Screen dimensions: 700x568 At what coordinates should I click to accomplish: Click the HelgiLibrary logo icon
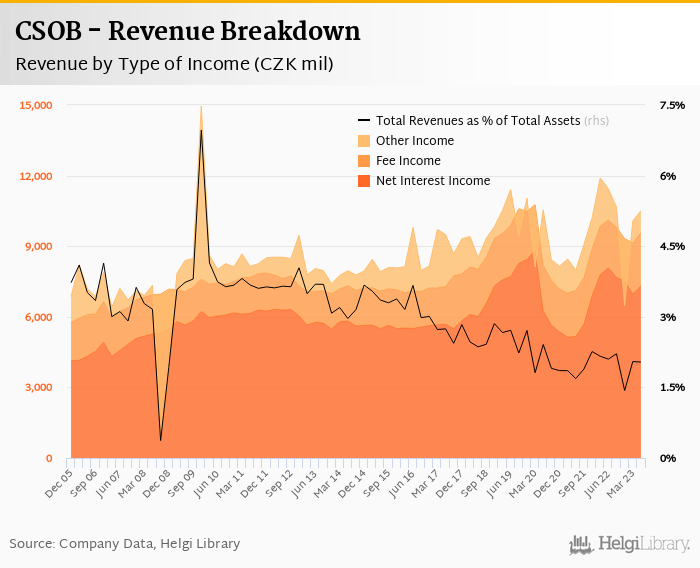point(581,545)
